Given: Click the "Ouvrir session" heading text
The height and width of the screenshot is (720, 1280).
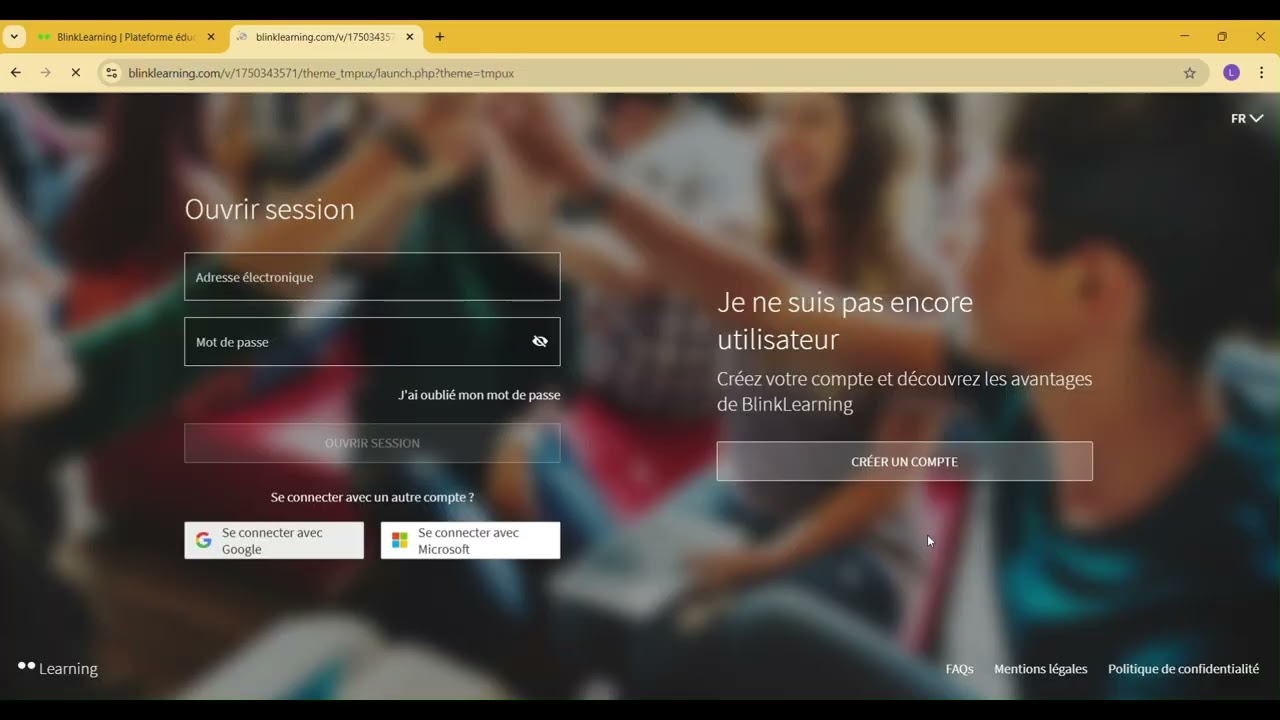Looking at the screenshot, I should tap(270, 209).
